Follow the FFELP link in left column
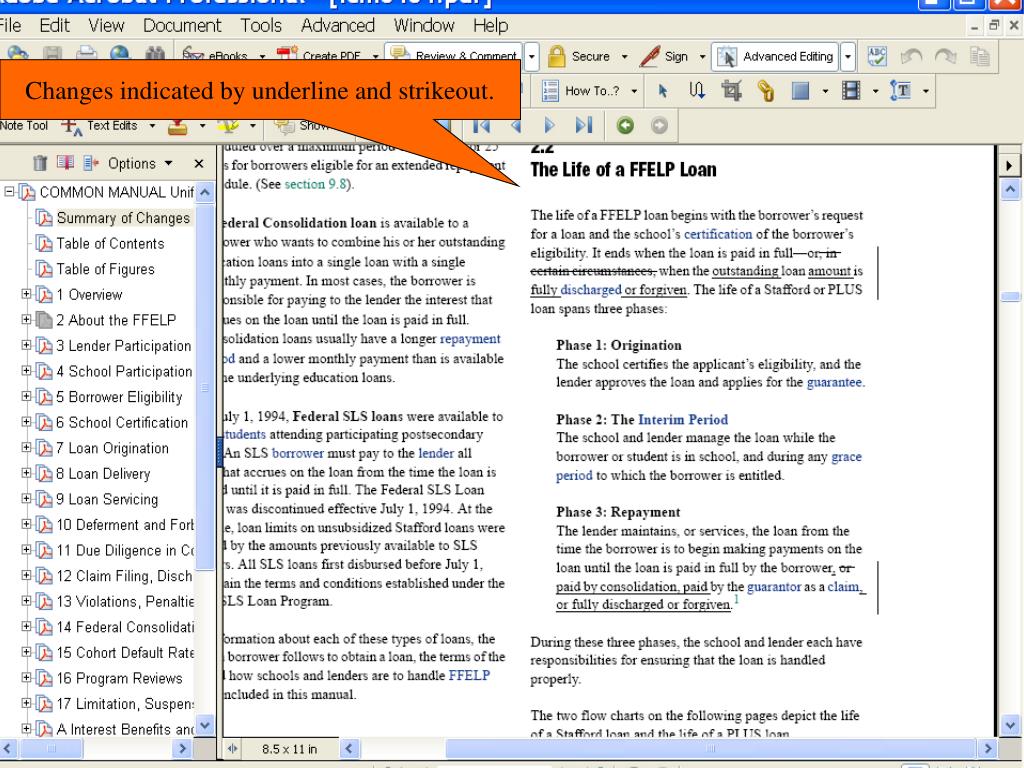Viewport: 1024px width, 768px height. tap(469, 675)
